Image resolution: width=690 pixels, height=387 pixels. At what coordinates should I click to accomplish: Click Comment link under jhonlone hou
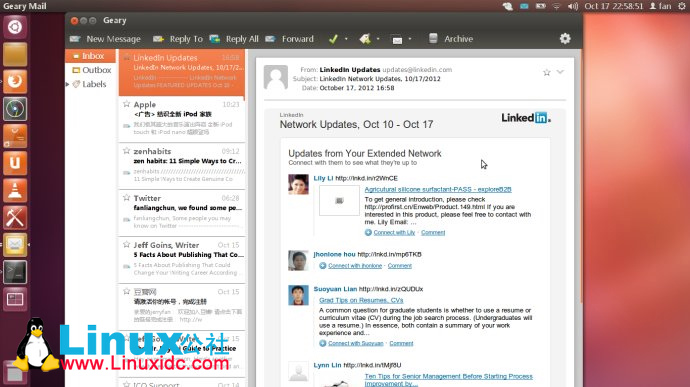pyautogui.click(x=400, y=266)
